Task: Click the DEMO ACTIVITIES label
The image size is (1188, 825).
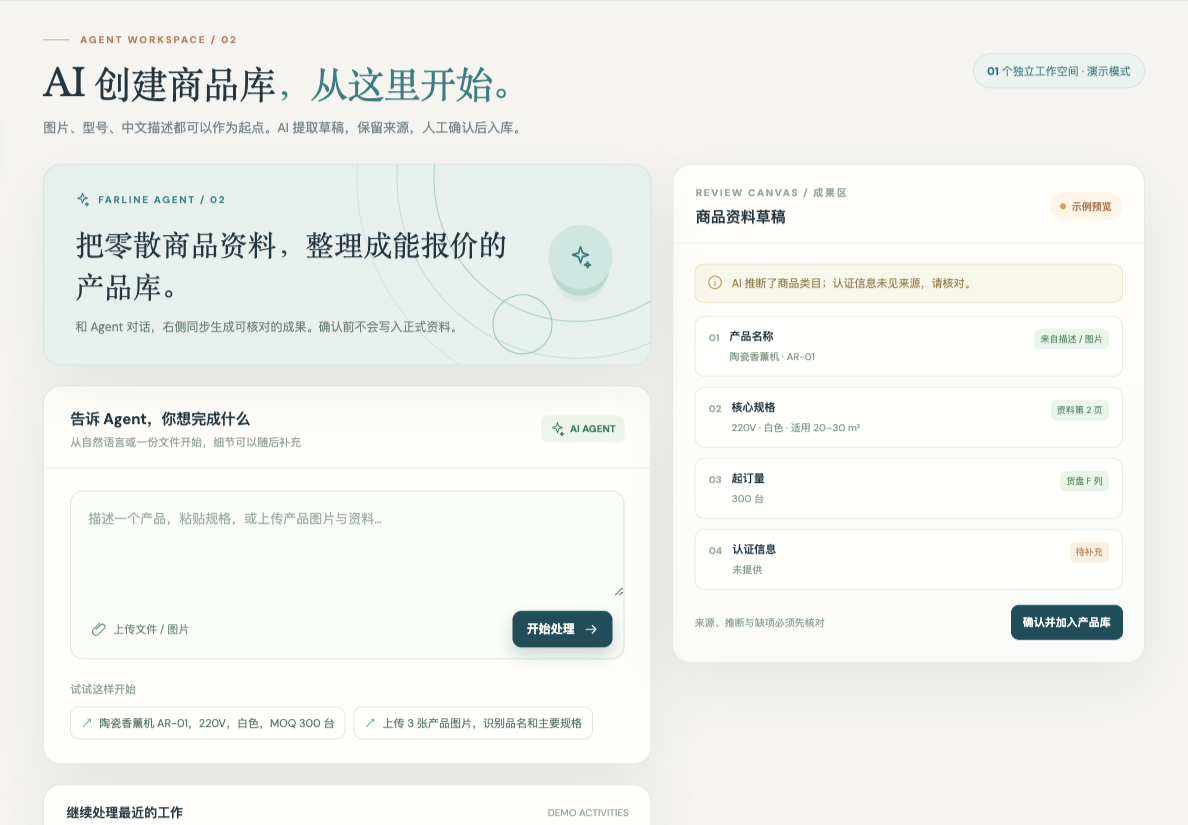Action: (588, 813)
